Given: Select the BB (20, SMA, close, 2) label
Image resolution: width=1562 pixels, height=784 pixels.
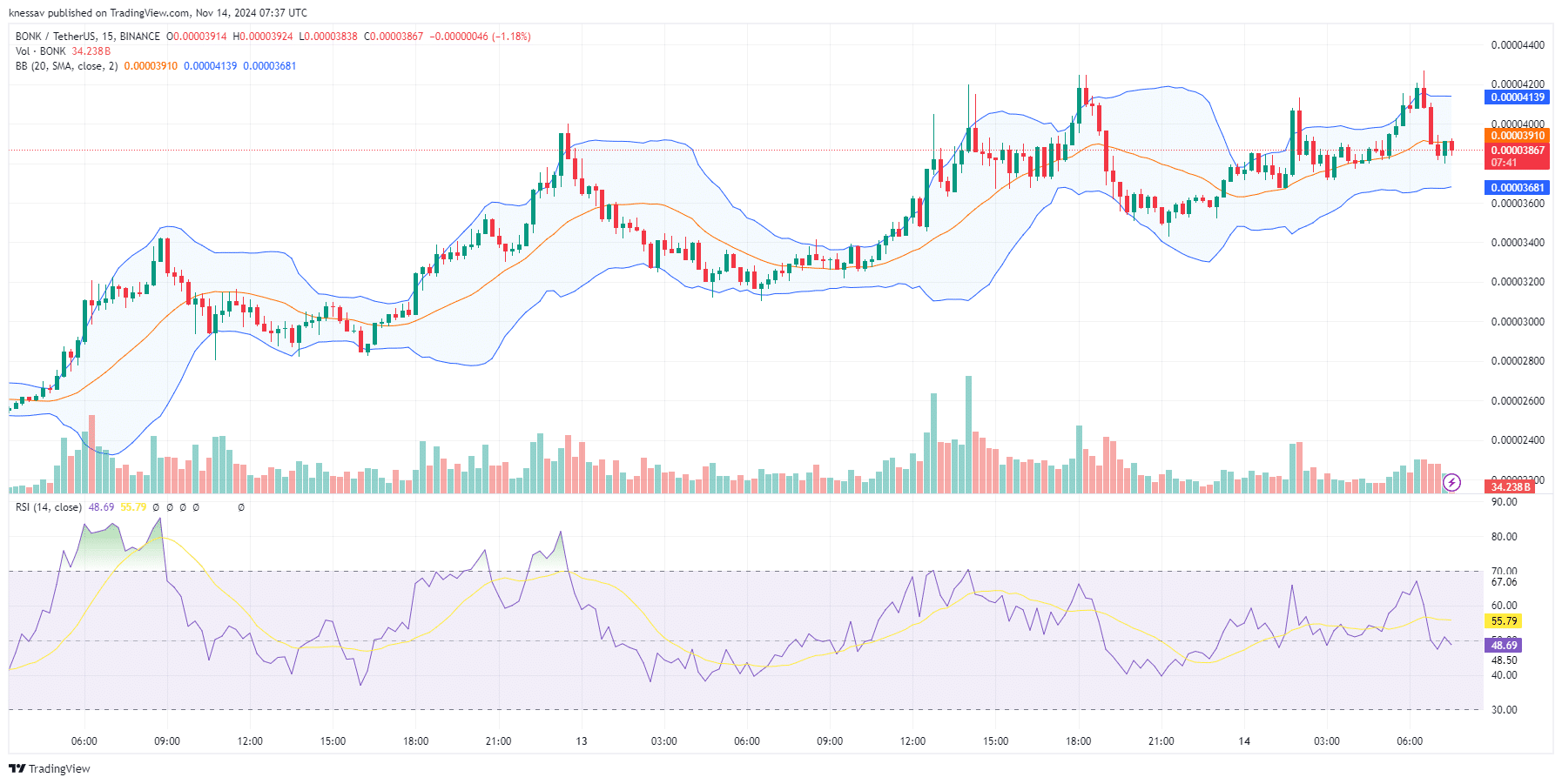Looking at the screenshot, I should (x=67, y=66).
